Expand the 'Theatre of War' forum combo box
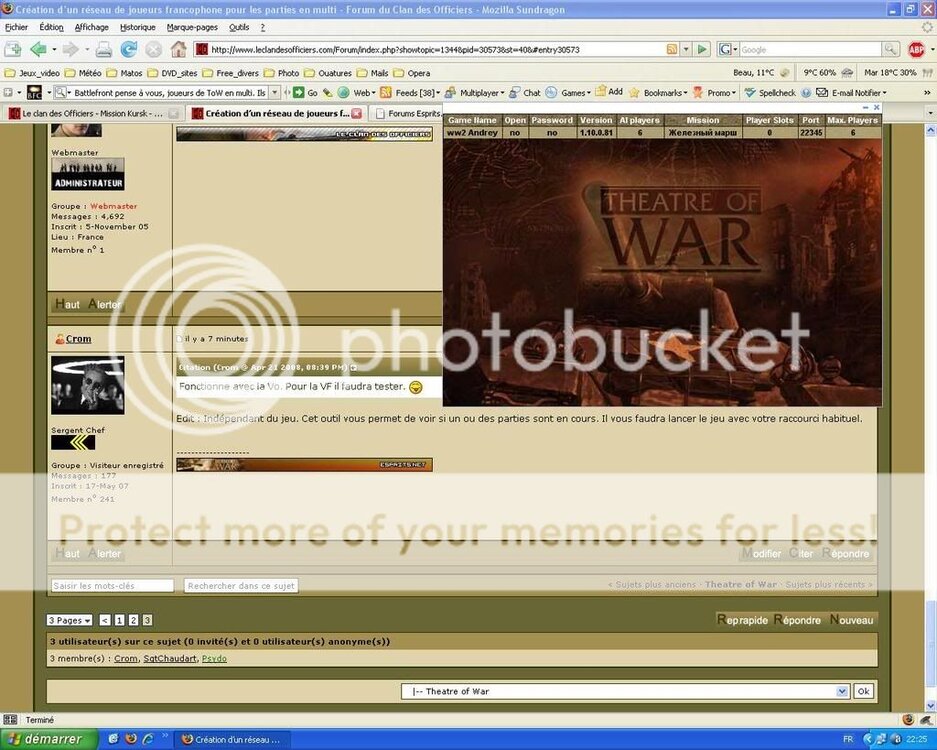This screenshot has width=937, height=750. [842, 691]
